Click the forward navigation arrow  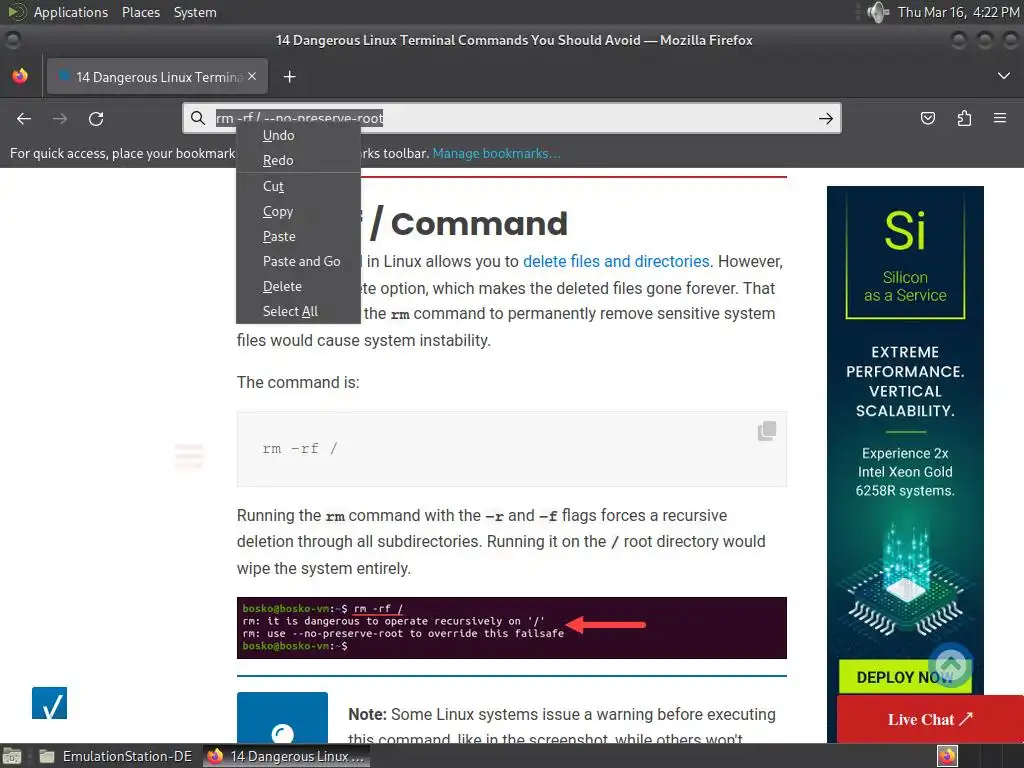click(60, 119)
